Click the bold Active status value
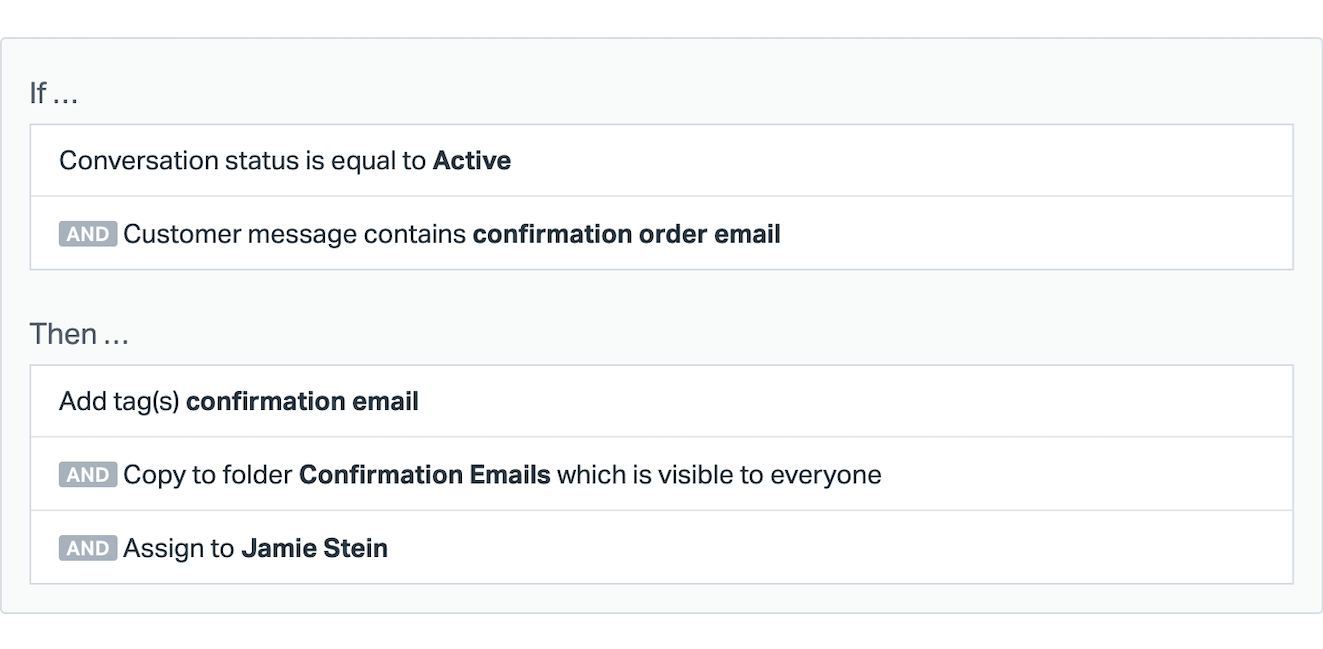Viewport: 1323px width, 649px height. 472,161
